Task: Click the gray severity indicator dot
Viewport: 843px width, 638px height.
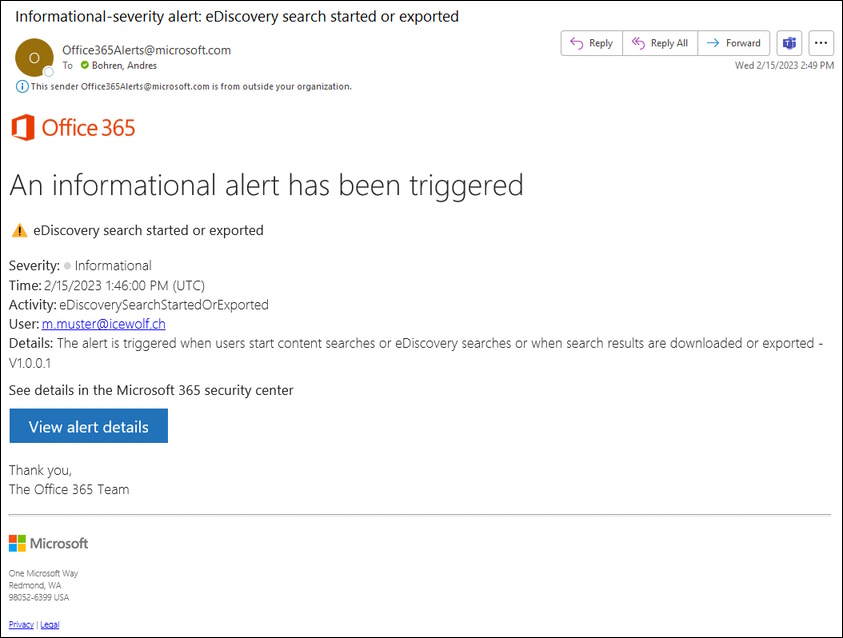Action: coord(67,266)
